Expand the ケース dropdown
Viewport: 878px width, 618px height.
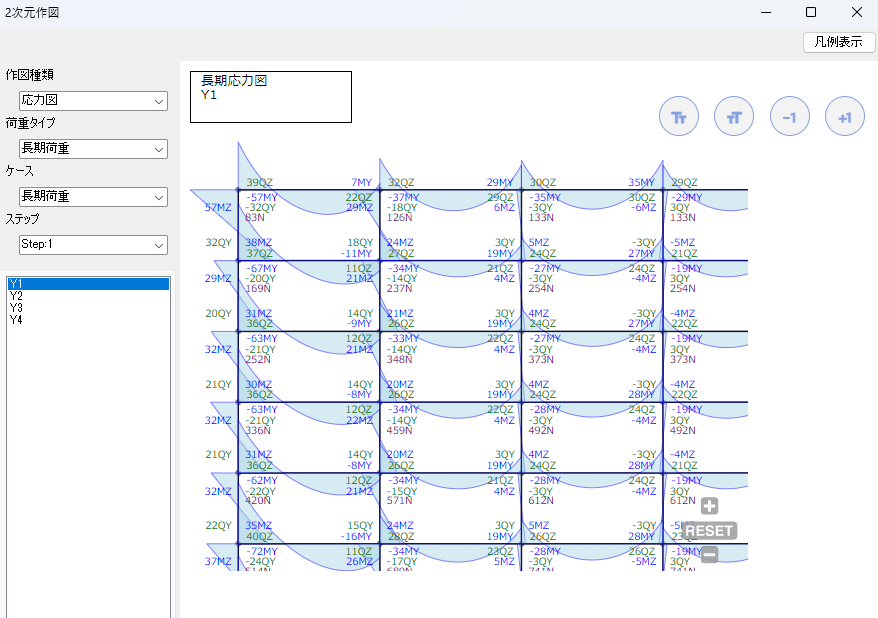click(x=94, y=196)
